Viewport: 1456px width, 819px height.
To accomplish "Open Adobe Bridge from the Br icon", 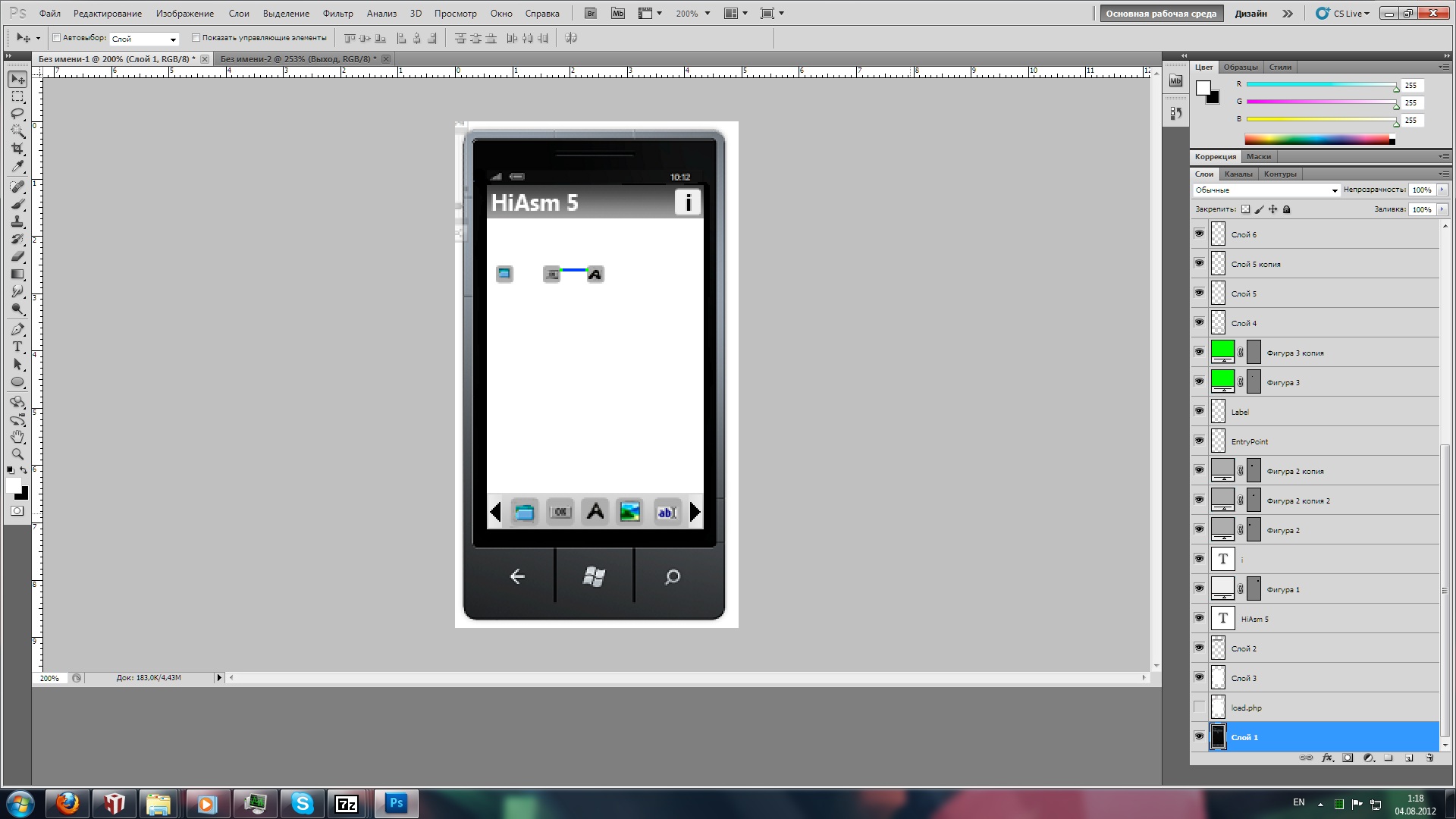I will (x=591, y=14).
